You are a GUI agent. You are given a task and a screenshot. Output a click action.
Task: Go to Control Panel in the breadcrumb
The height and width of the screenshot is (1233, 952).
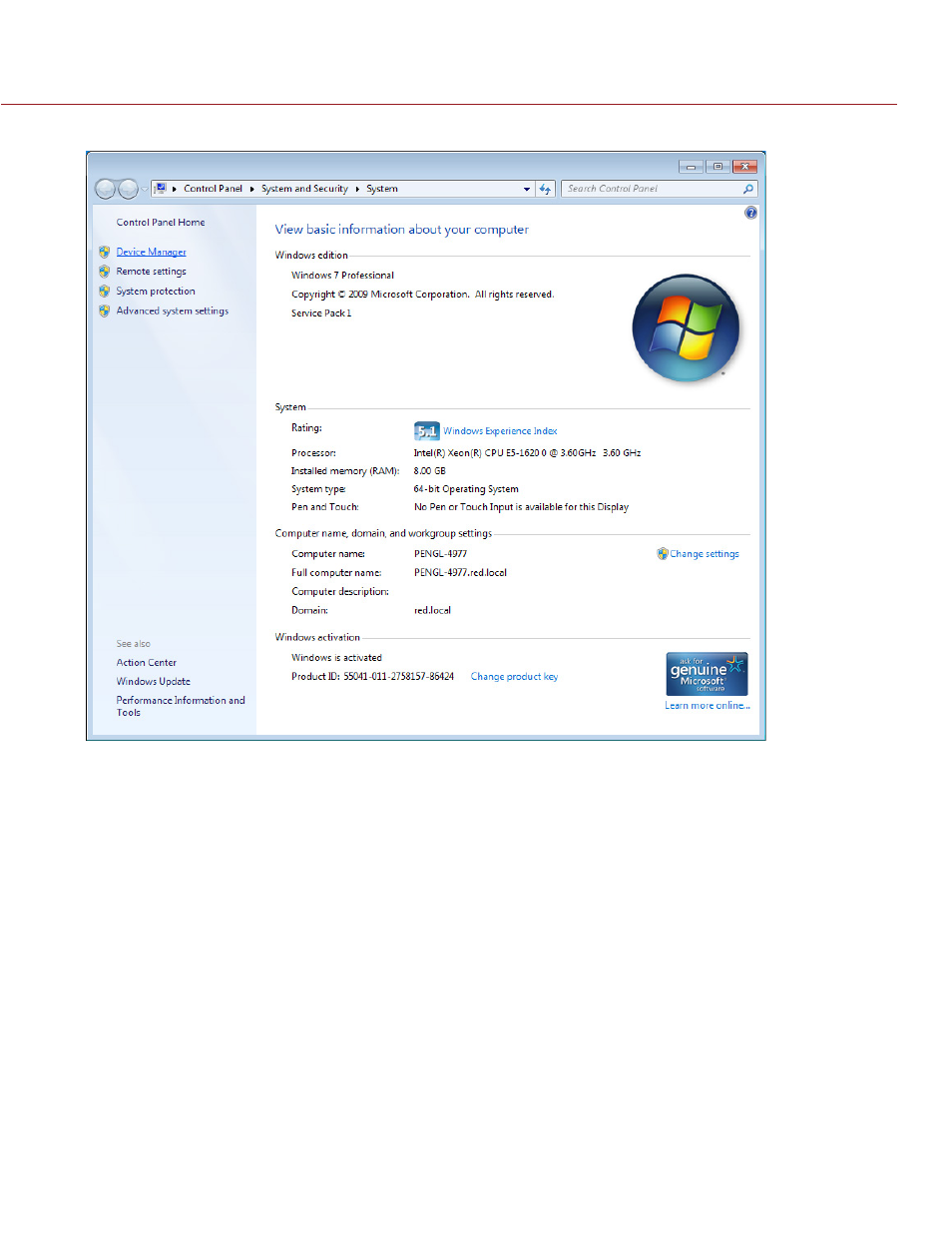pos(213,189)
